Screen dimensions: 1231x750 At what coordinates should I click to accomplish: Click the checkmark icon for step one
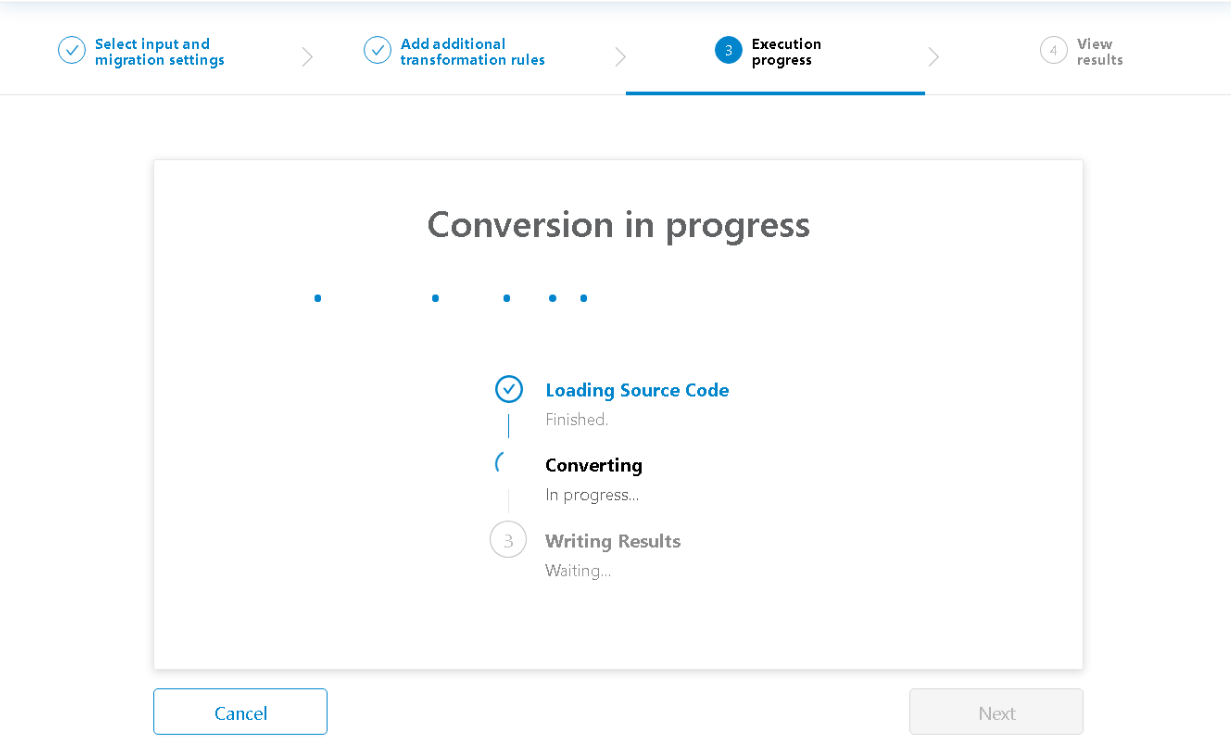tap(72, 50)
